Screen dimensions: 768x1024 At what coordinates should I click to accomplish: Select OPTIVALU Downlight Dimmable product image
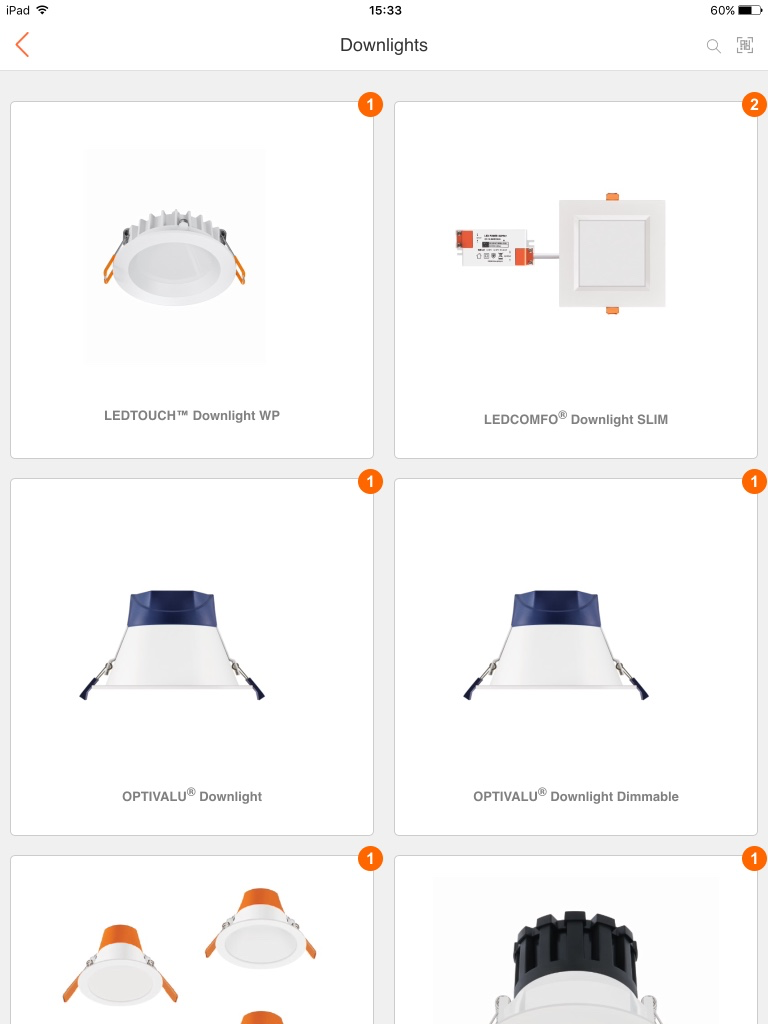556,645
